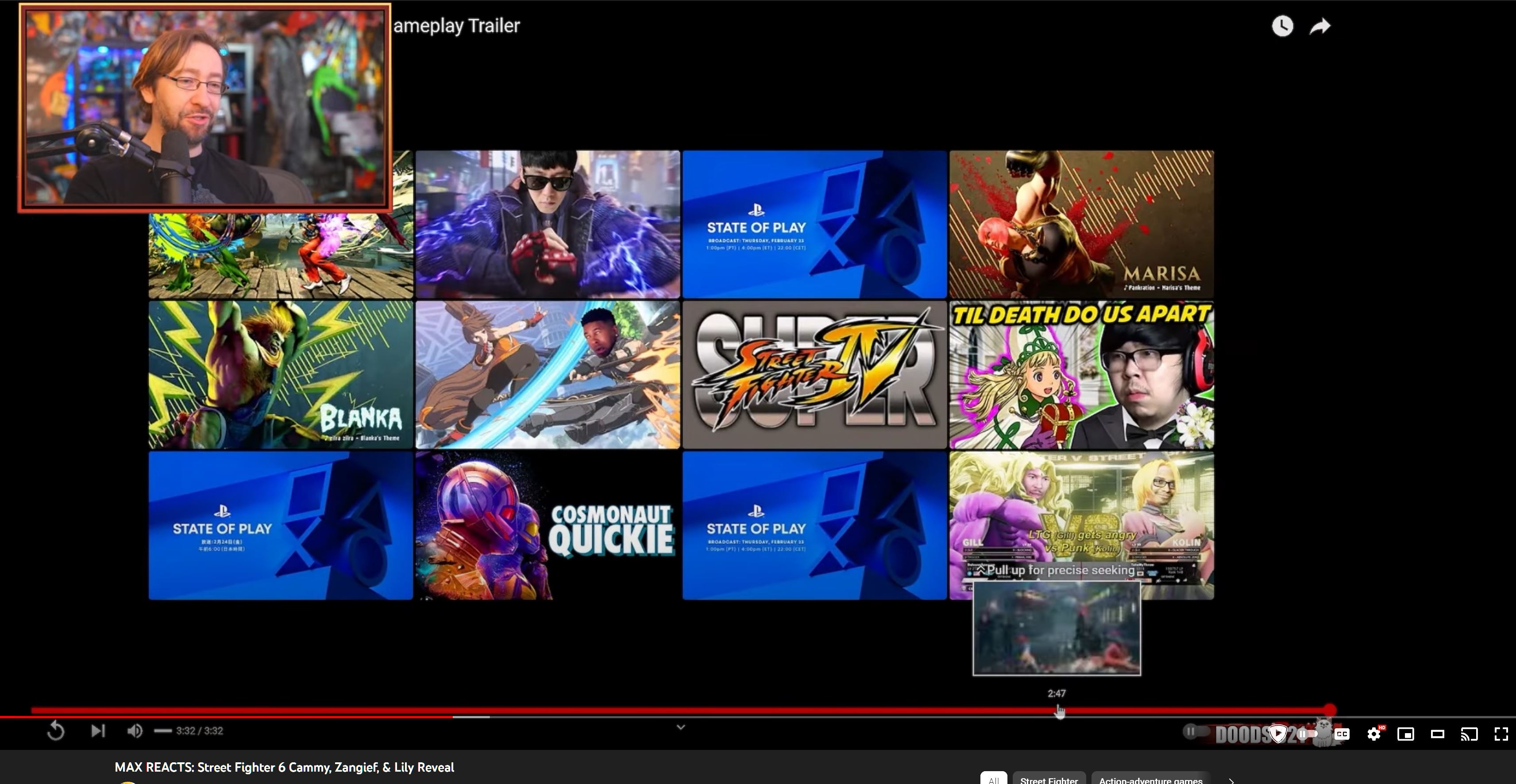Click the Watch Later clock icon
This screenshot has height=784, width=1516.
pos(1282,27)
